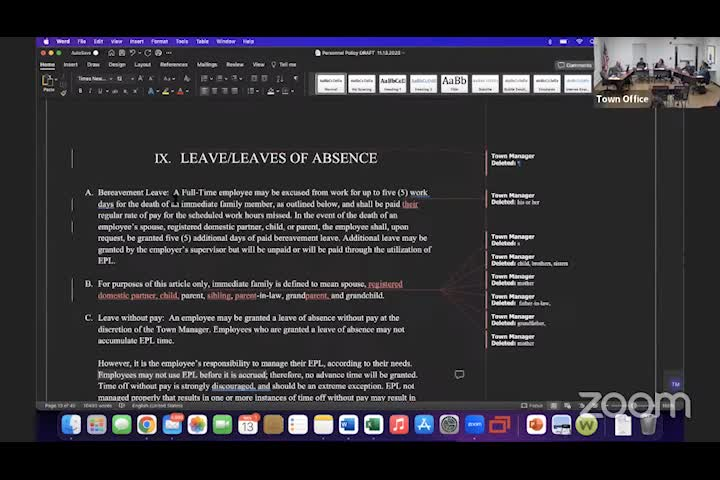Click the Comments button
The height and width of the screenshot is (480, 720).
click(576, 65)
